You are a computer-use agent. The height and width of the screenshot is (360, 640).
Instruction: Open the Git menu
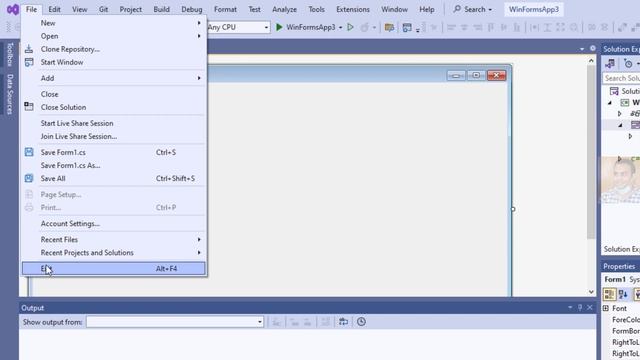point(104,9)
